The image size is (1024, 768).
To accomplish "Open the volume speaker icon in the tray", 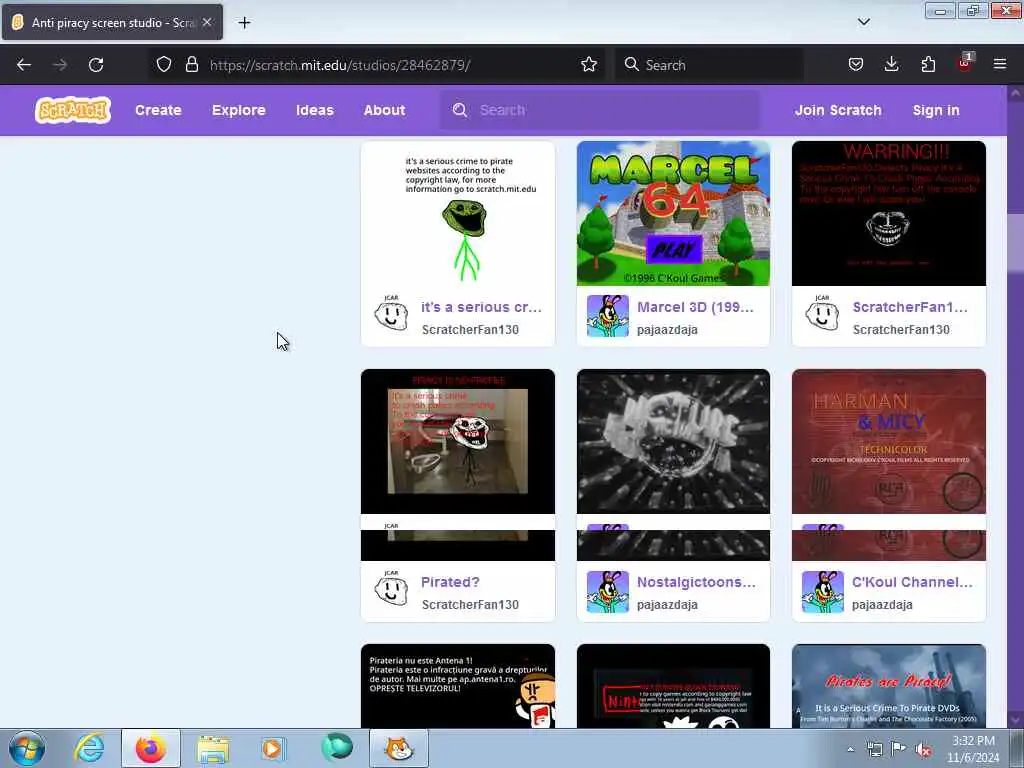I will pyautogui.click(x=923, y=750).
